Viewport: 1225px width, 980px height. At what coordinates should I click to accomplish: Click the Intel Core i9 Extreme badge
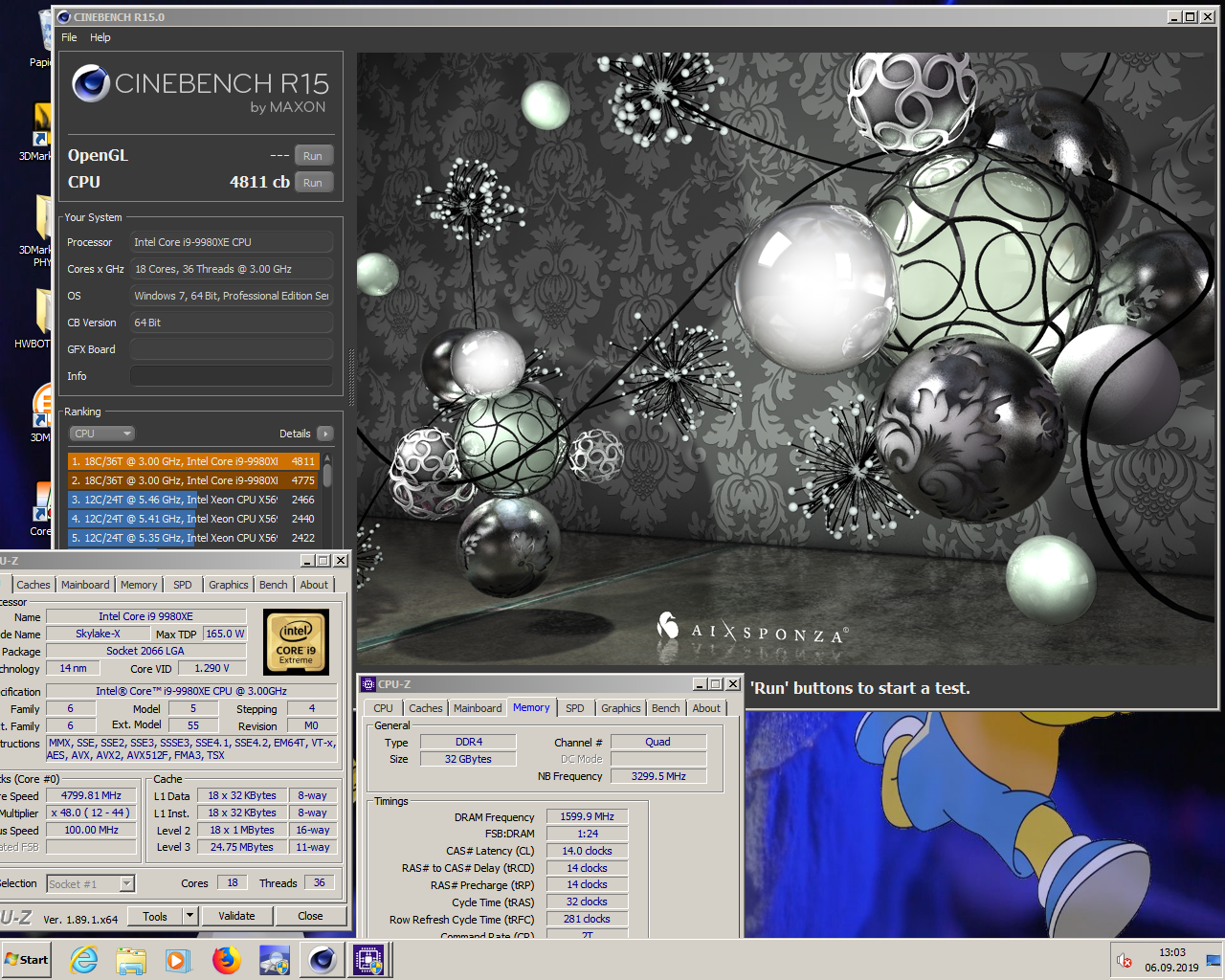(x=296, y=641)
